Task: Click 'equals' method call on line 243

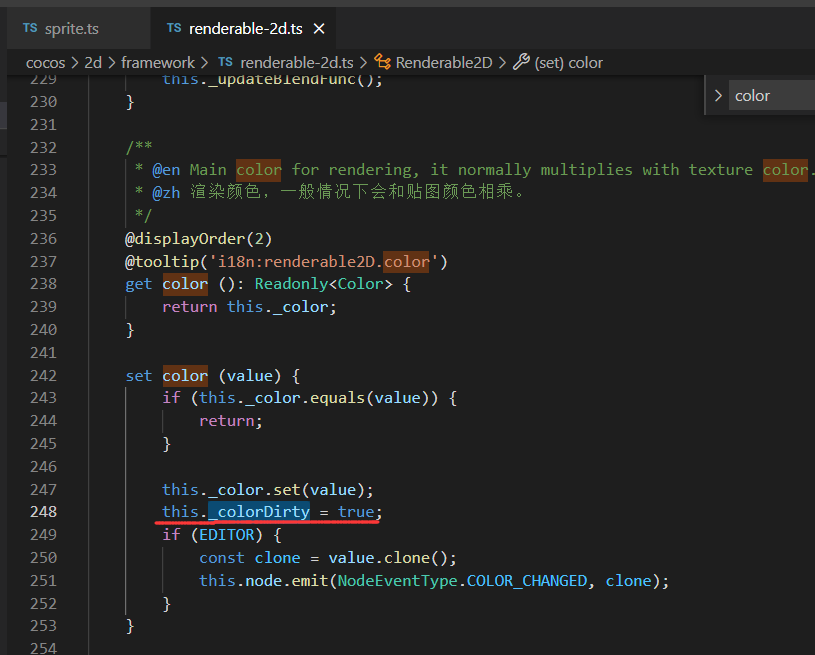Action: tap(337, 398)
